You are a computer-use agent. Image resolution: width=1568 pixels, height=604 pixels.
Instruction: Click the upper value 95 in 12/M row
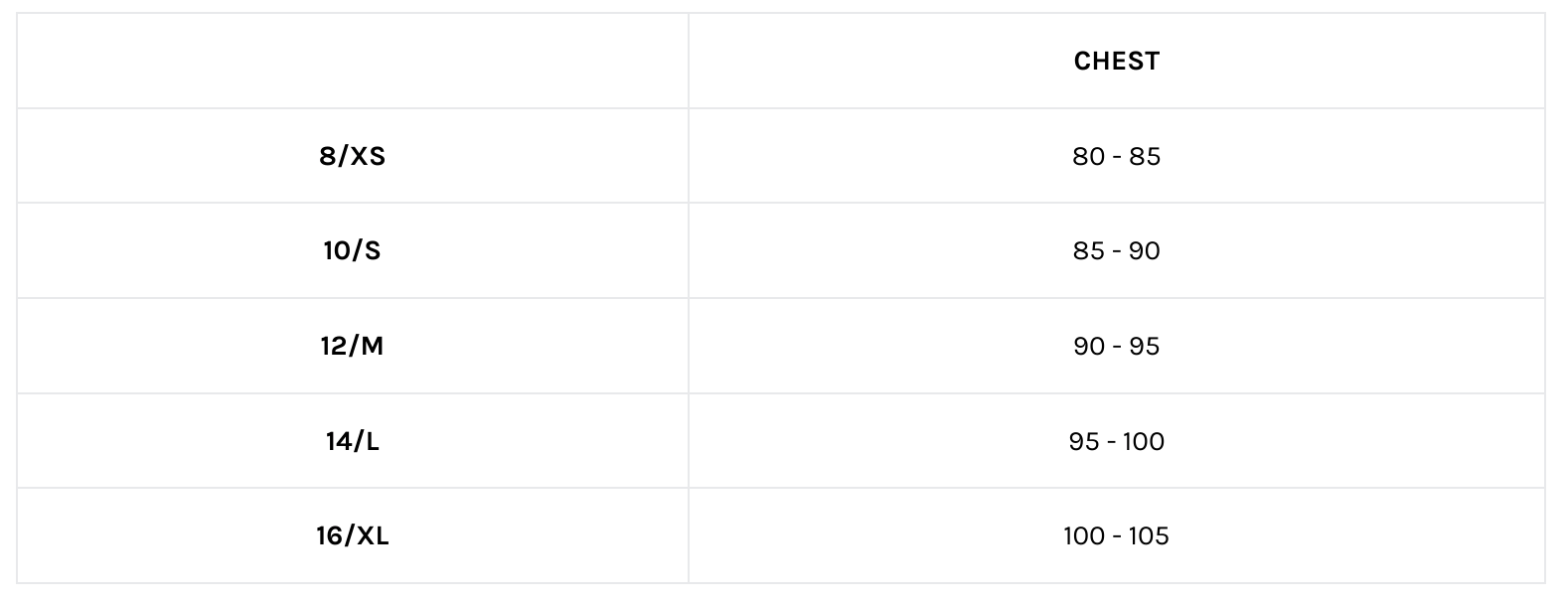click(1145, 347)
